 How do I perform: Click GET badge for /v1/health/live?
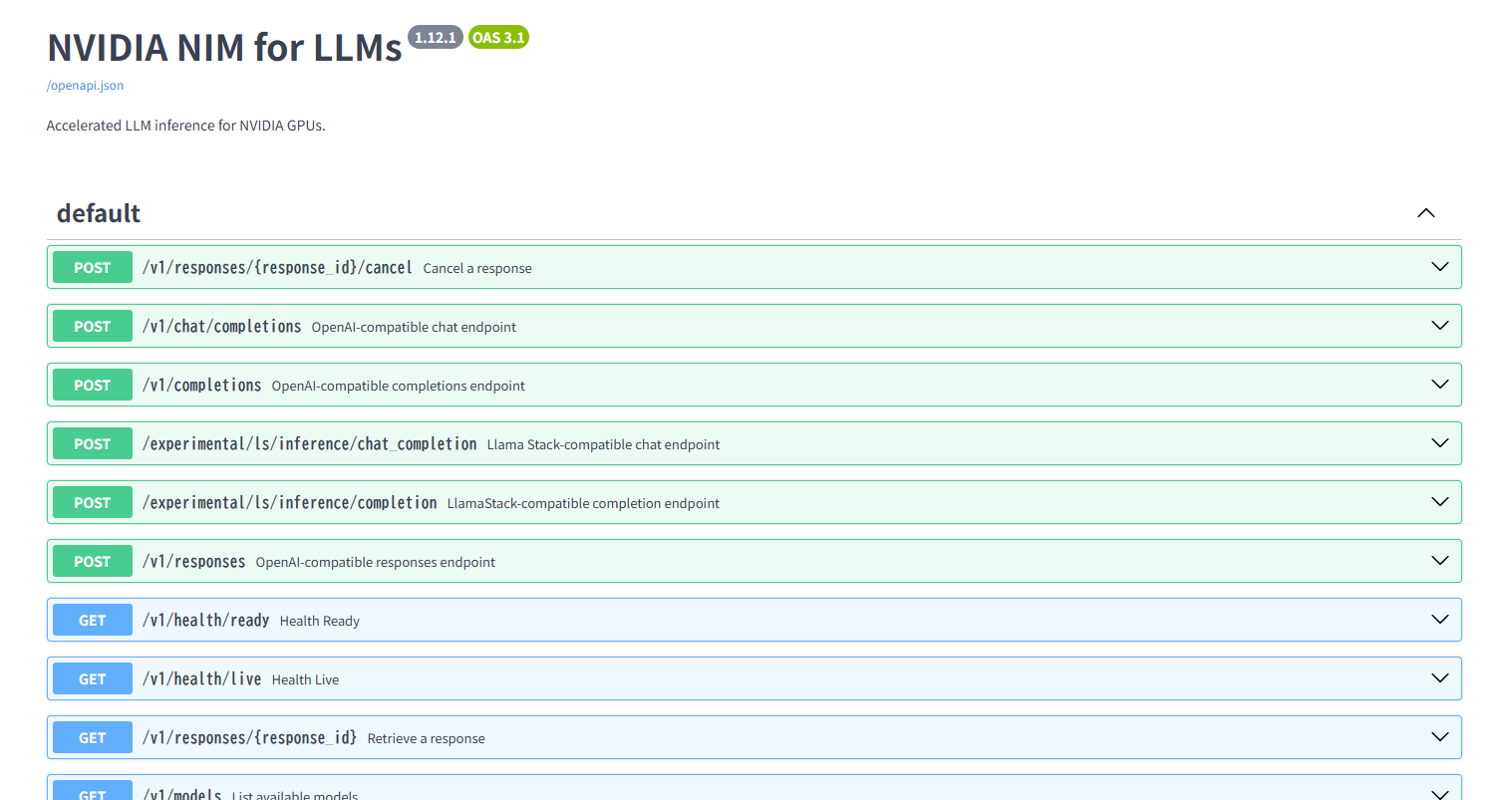pyautogui.click(x=93, y=678)
